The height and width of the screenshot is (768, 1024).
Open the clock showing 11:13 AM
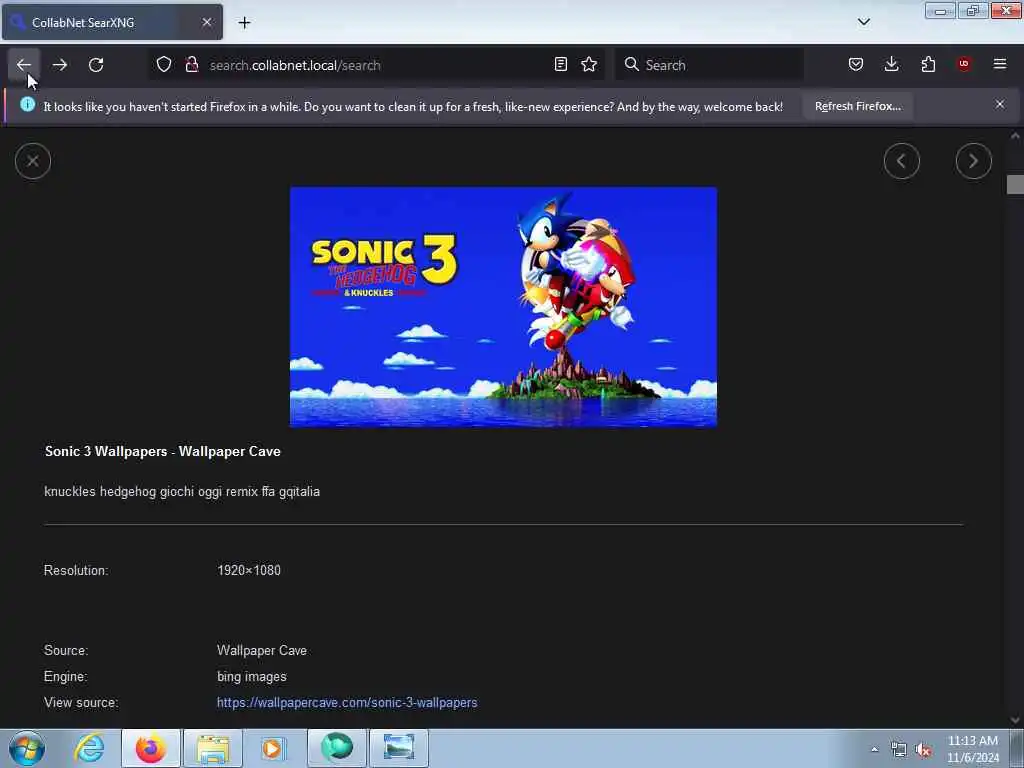[x=973, y=749]
